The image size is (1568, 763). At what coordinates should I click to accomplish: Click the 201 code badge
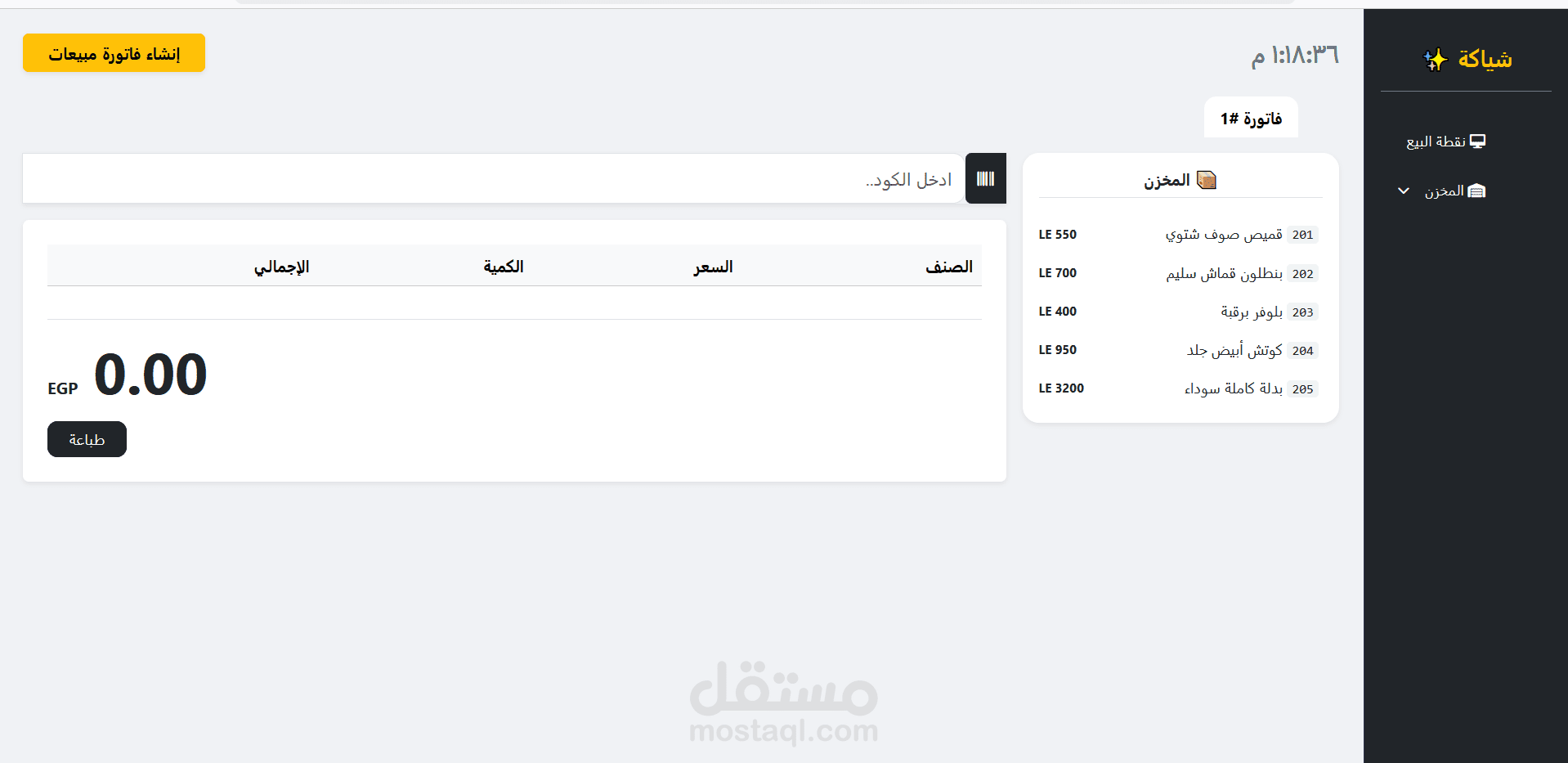coord(1302,235)
